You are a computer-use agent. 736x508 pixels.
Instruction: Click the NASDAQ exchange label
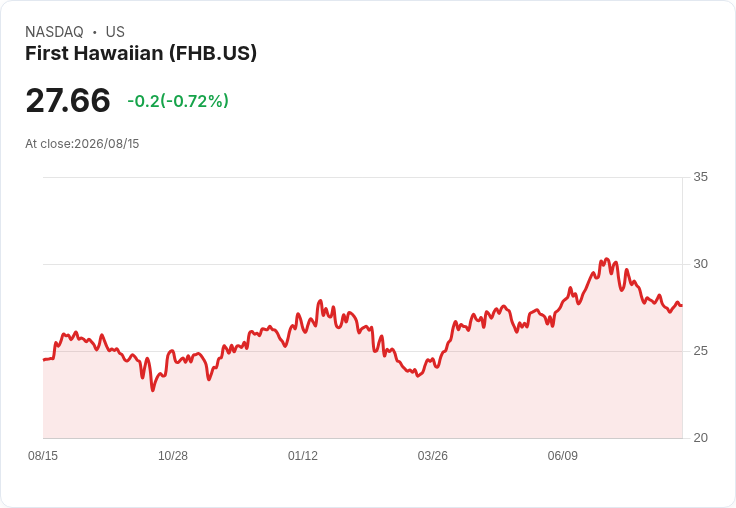(x=54, y=32)
